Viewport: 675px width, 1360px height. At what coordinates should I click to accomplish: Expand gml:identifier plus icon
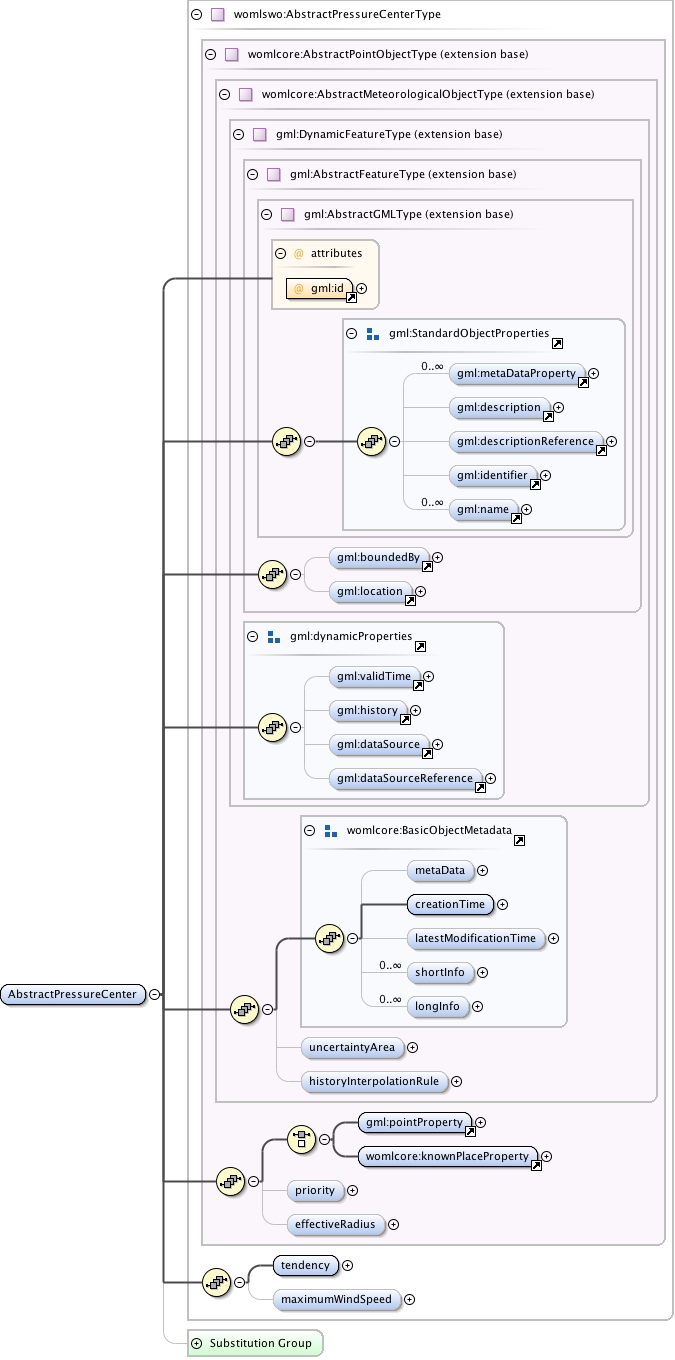point(546,475)
